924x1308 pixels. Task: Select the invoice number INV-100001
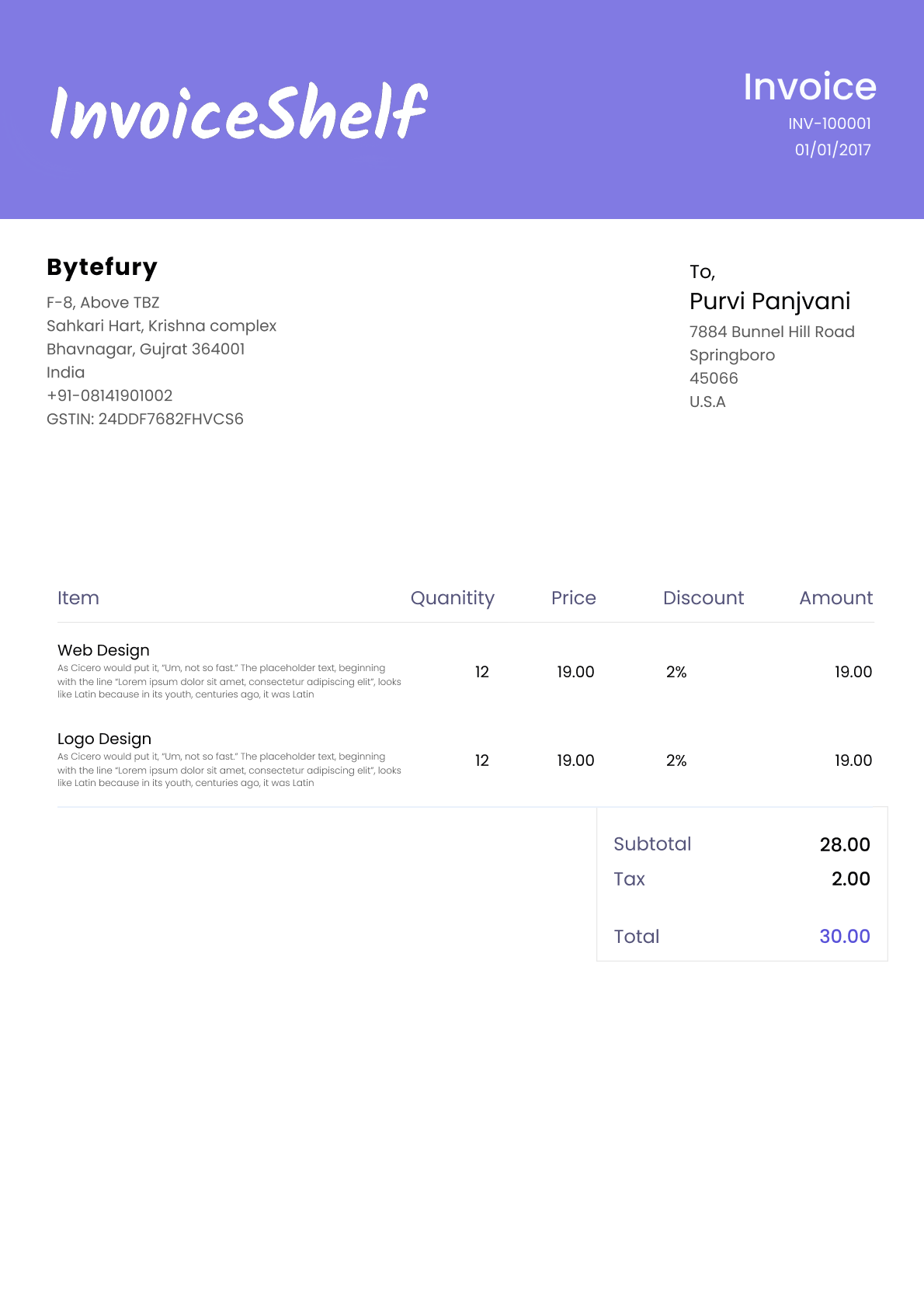(x=829, y=123)
